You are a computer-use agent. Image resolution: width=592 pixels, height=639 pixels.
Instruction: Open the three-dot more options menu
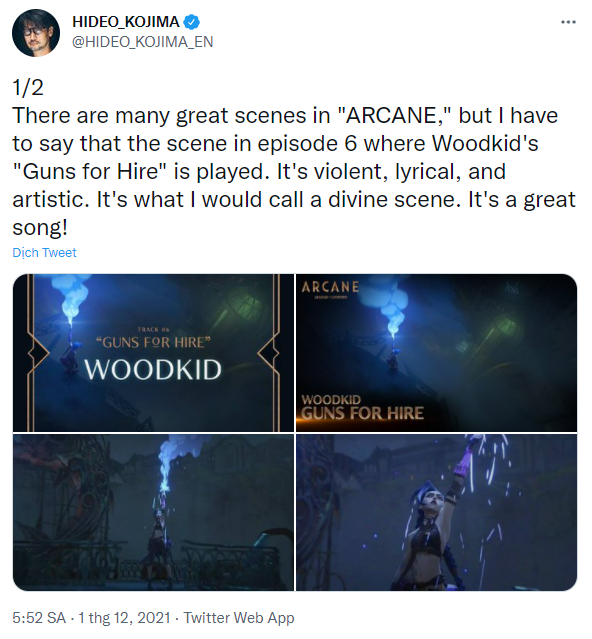coord(568,22)
